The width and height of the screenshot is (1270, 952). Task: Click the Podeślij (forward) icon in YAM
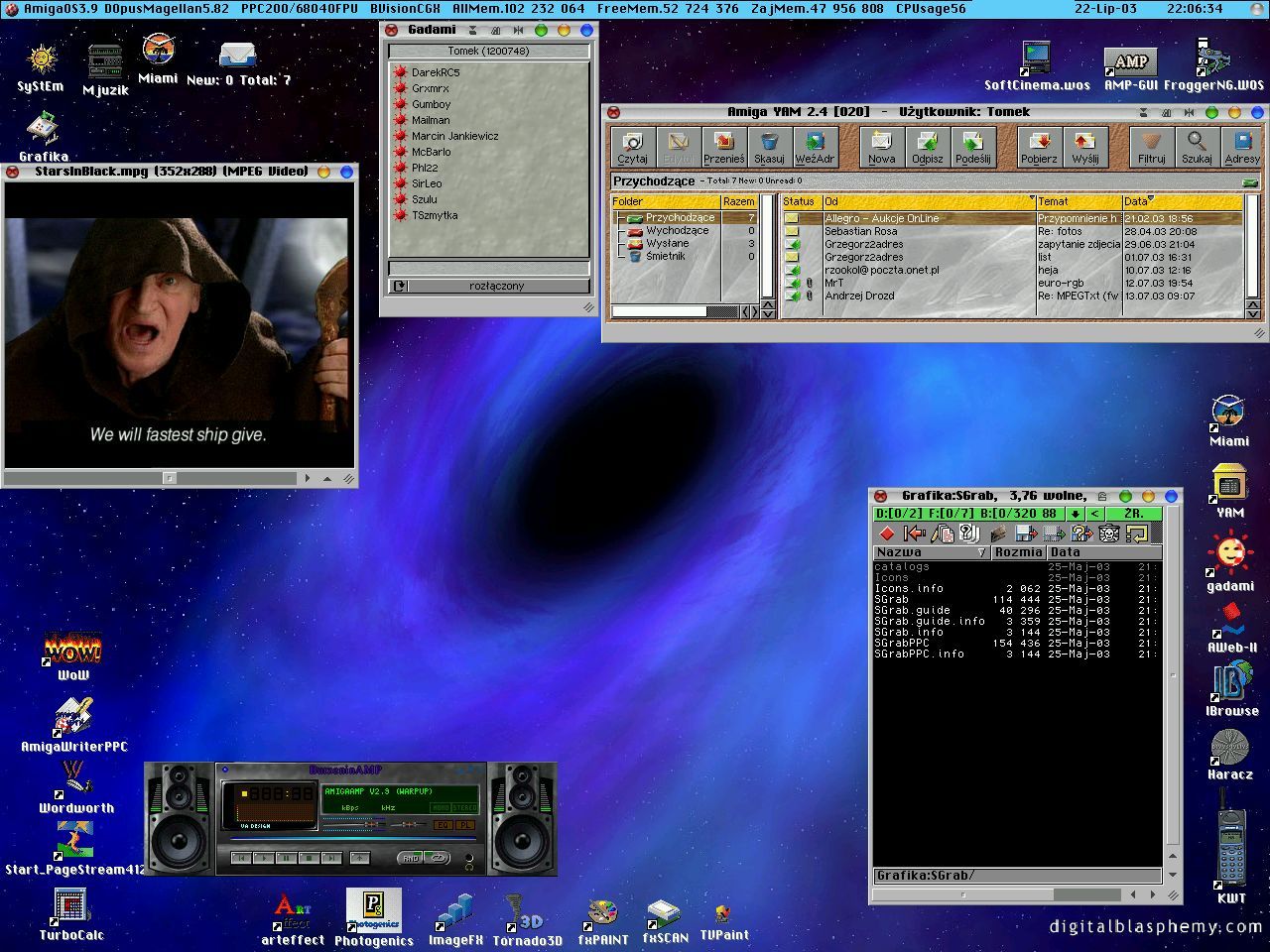pos(973,147)
